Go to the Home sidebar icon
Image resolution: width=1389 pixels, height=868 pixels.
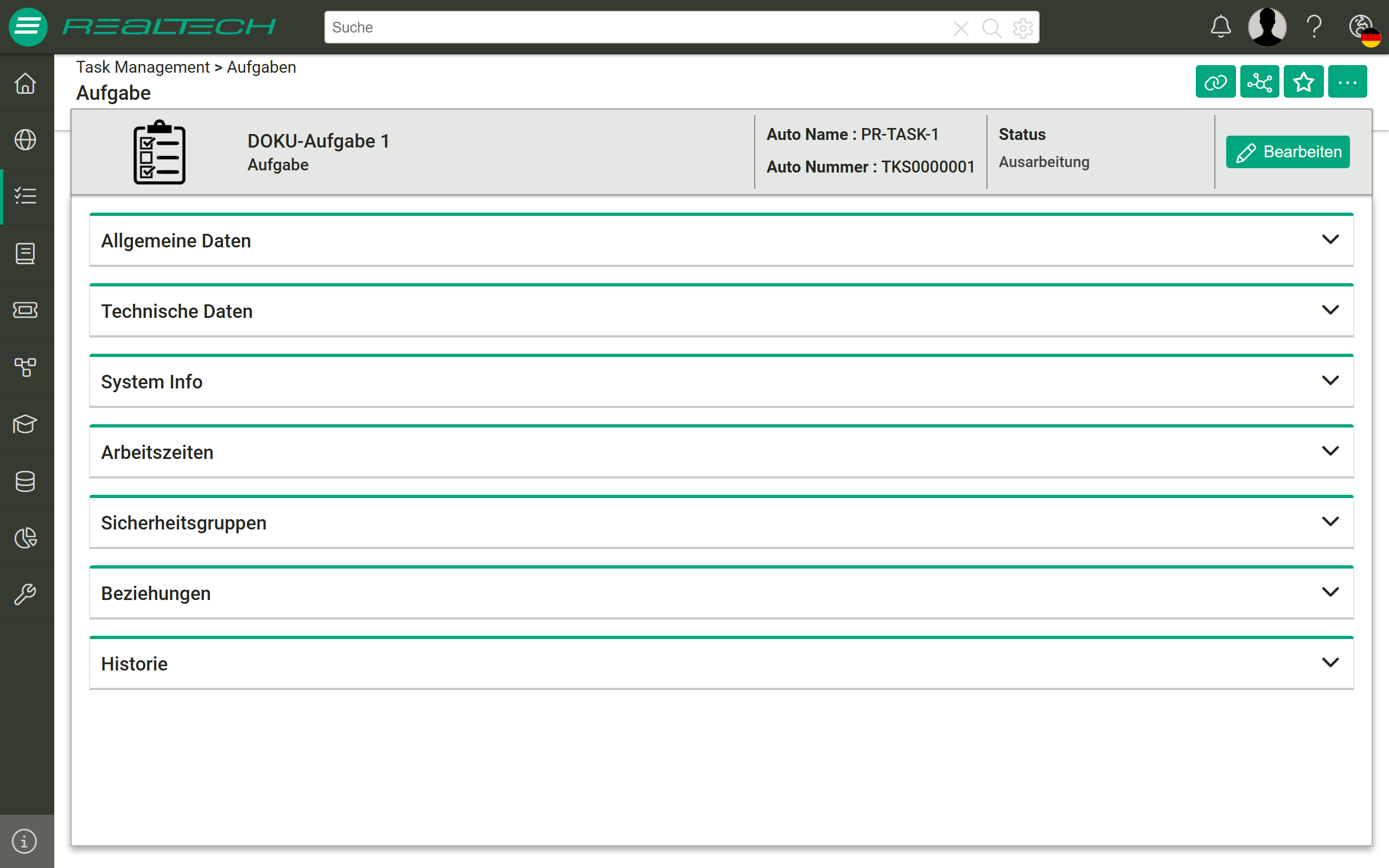click(x=26, y=83)
